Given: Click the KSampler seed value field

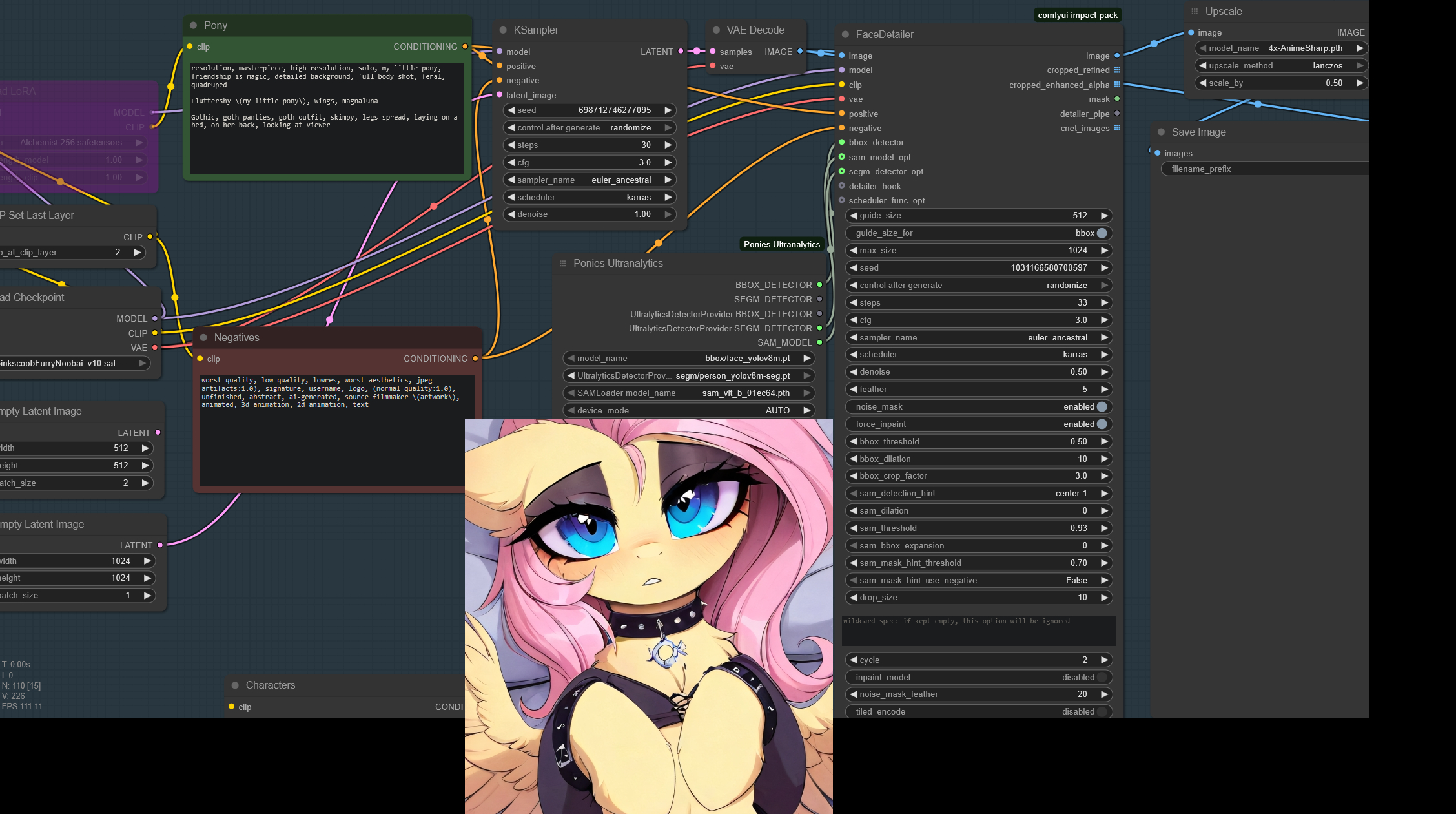Looking at the screenshot, I should tap(590, 110).
